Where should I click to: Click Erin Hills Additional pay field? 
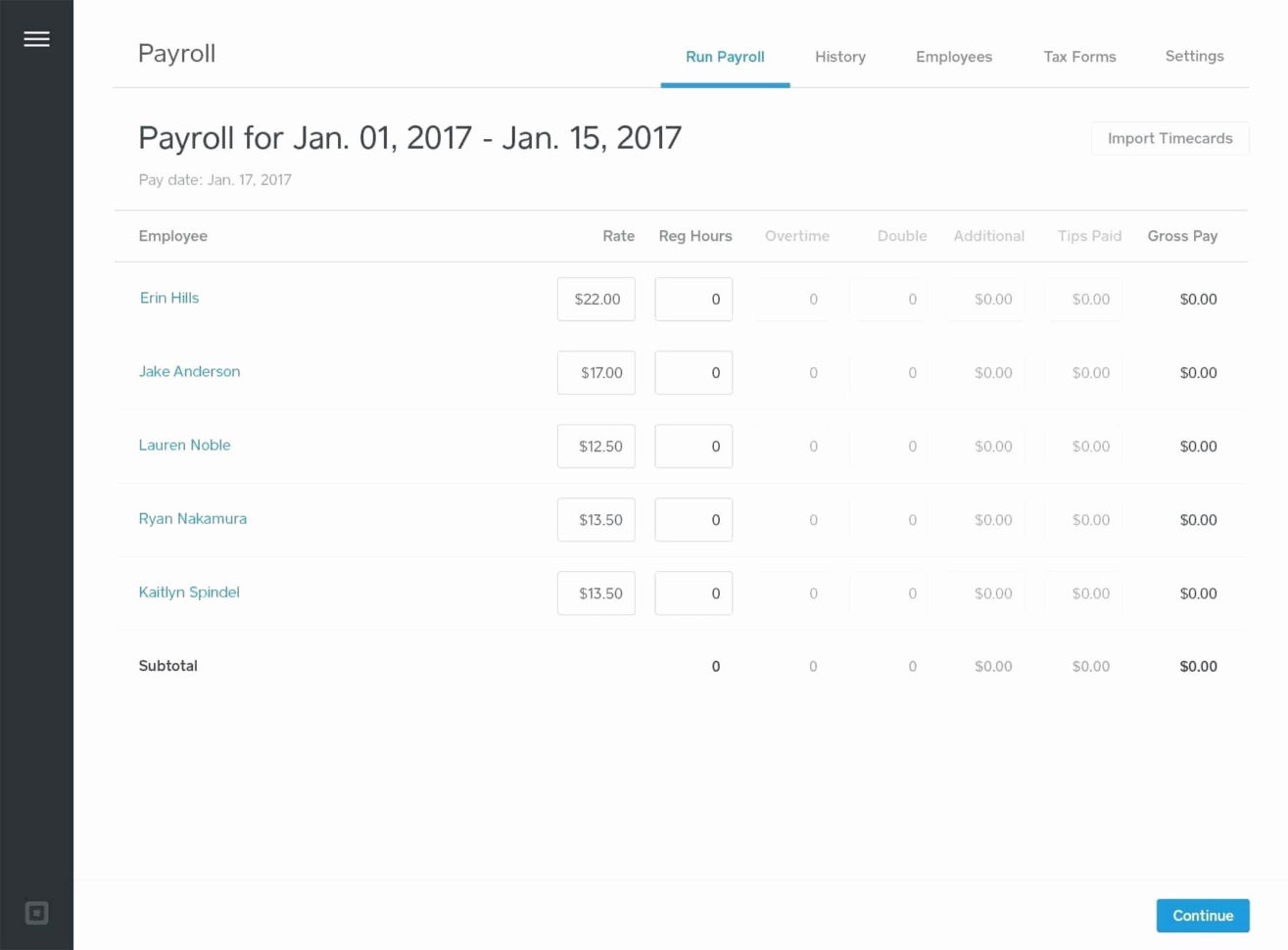click(985, 300)
